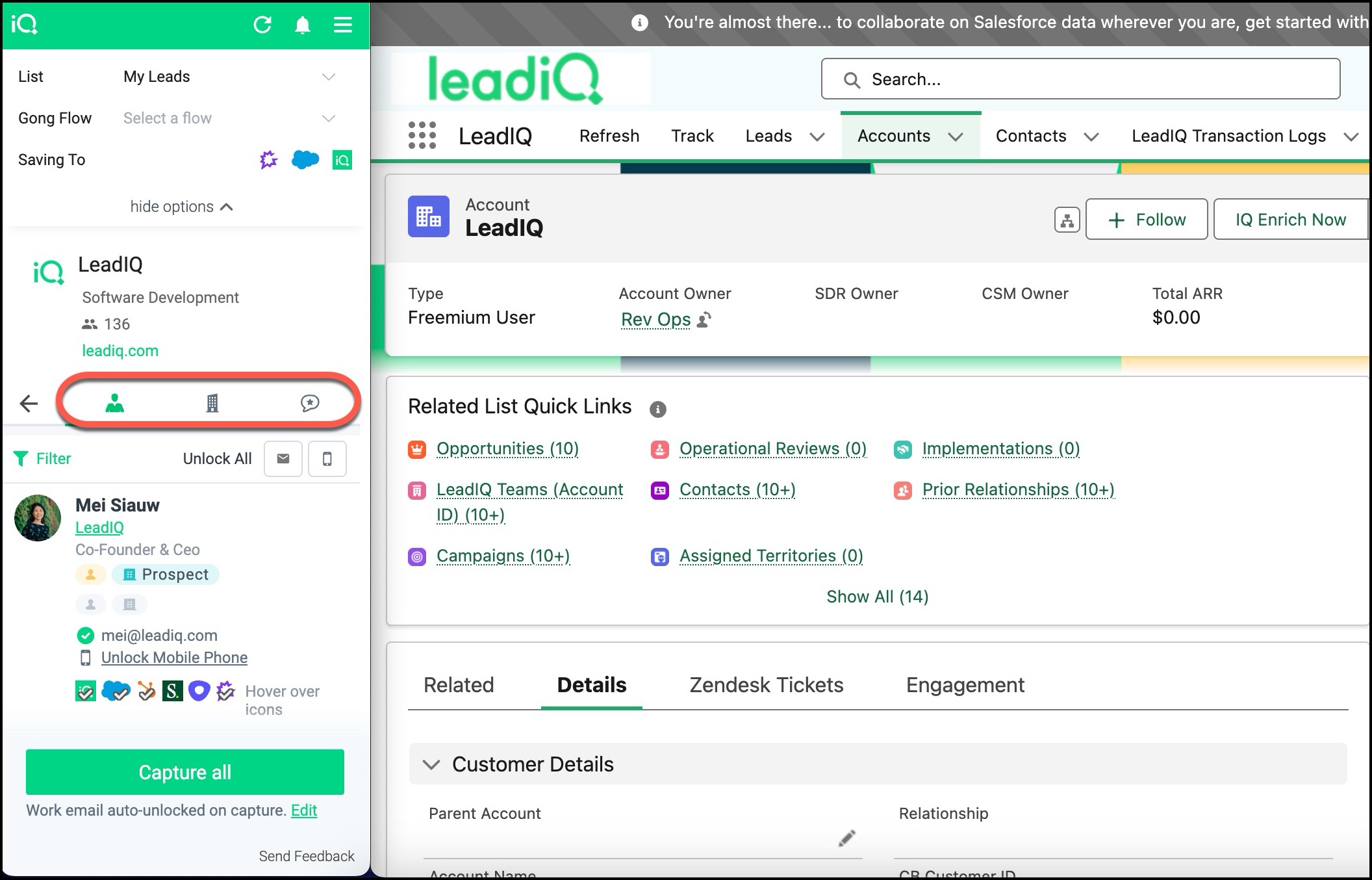
Task: Click the Salesforce search field
Action: tap(1080, 79)
